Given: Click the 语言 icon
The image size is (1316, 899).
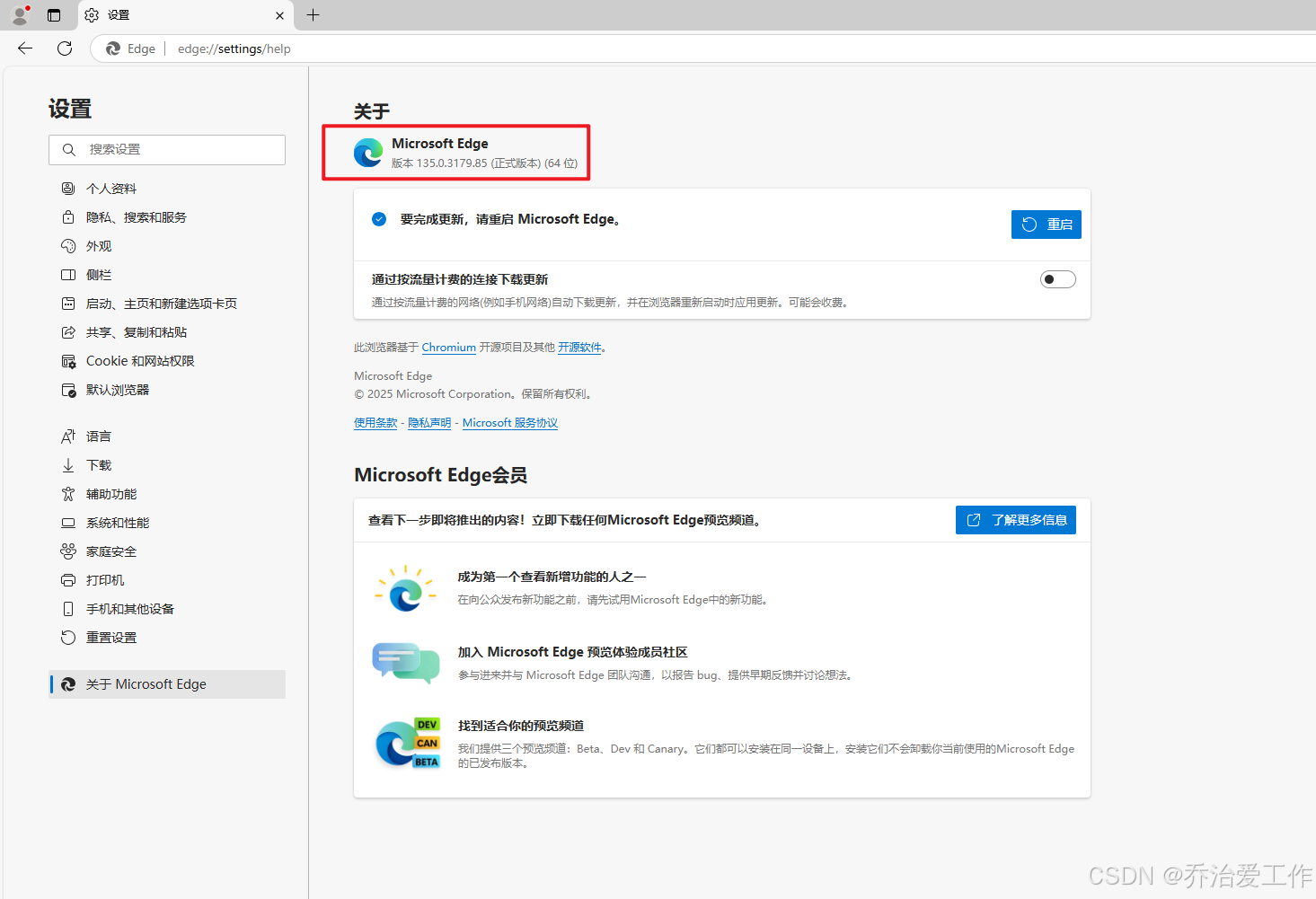Looking at the screenshot, I should (x=68, y=436).
